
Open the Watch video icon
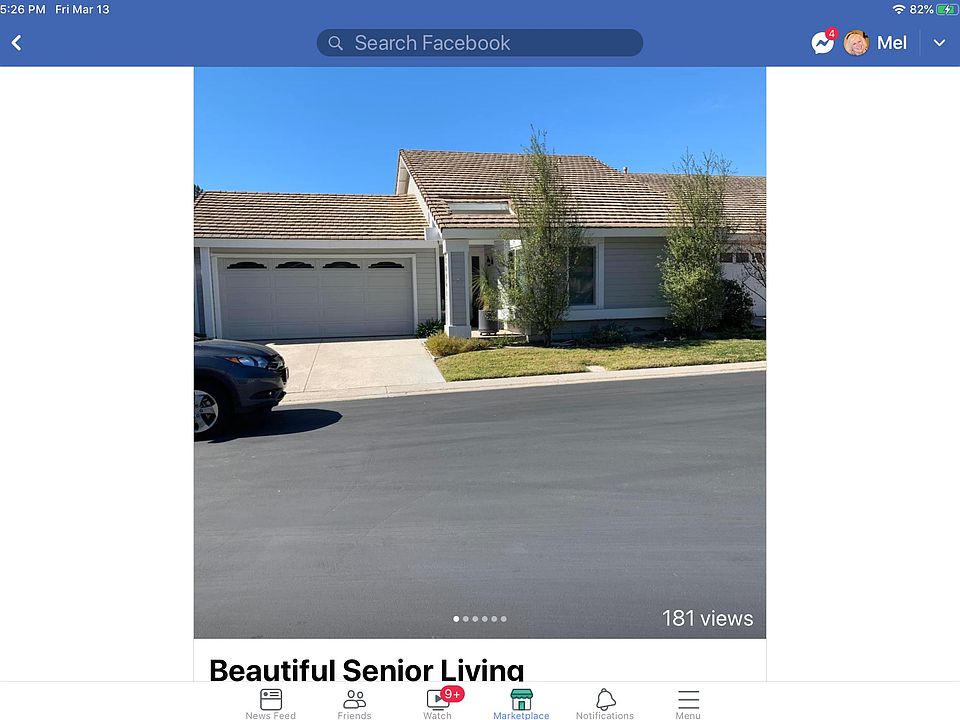[438, 699]
